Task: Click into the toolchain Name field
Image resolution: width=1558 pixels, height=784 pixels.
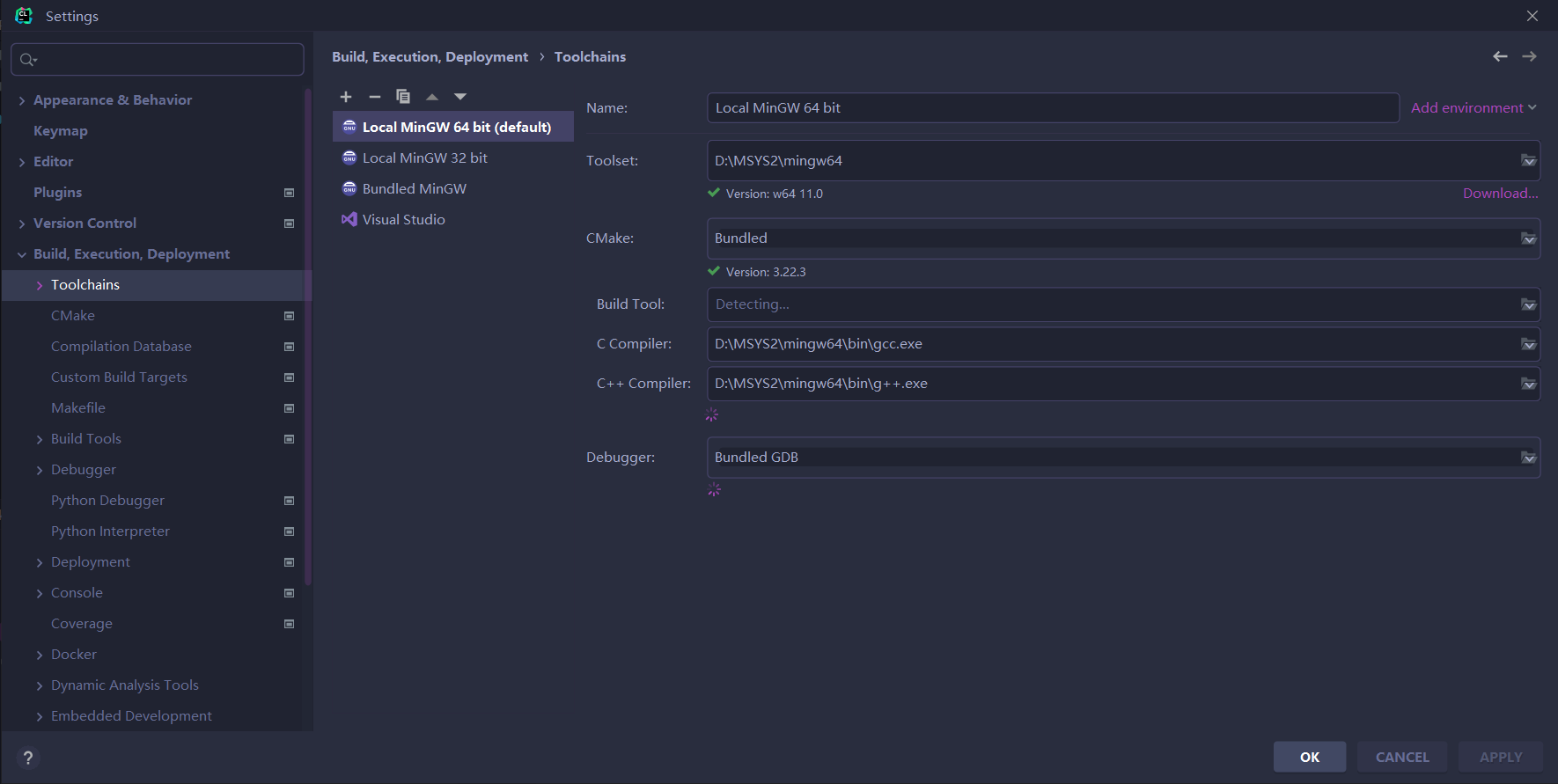Action: pos(1053,107)
